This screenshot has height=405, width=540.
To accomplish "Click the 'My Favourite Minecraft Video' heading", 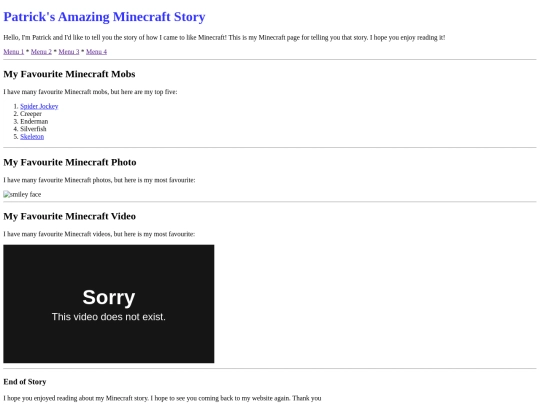I will [x=70, y=216].
